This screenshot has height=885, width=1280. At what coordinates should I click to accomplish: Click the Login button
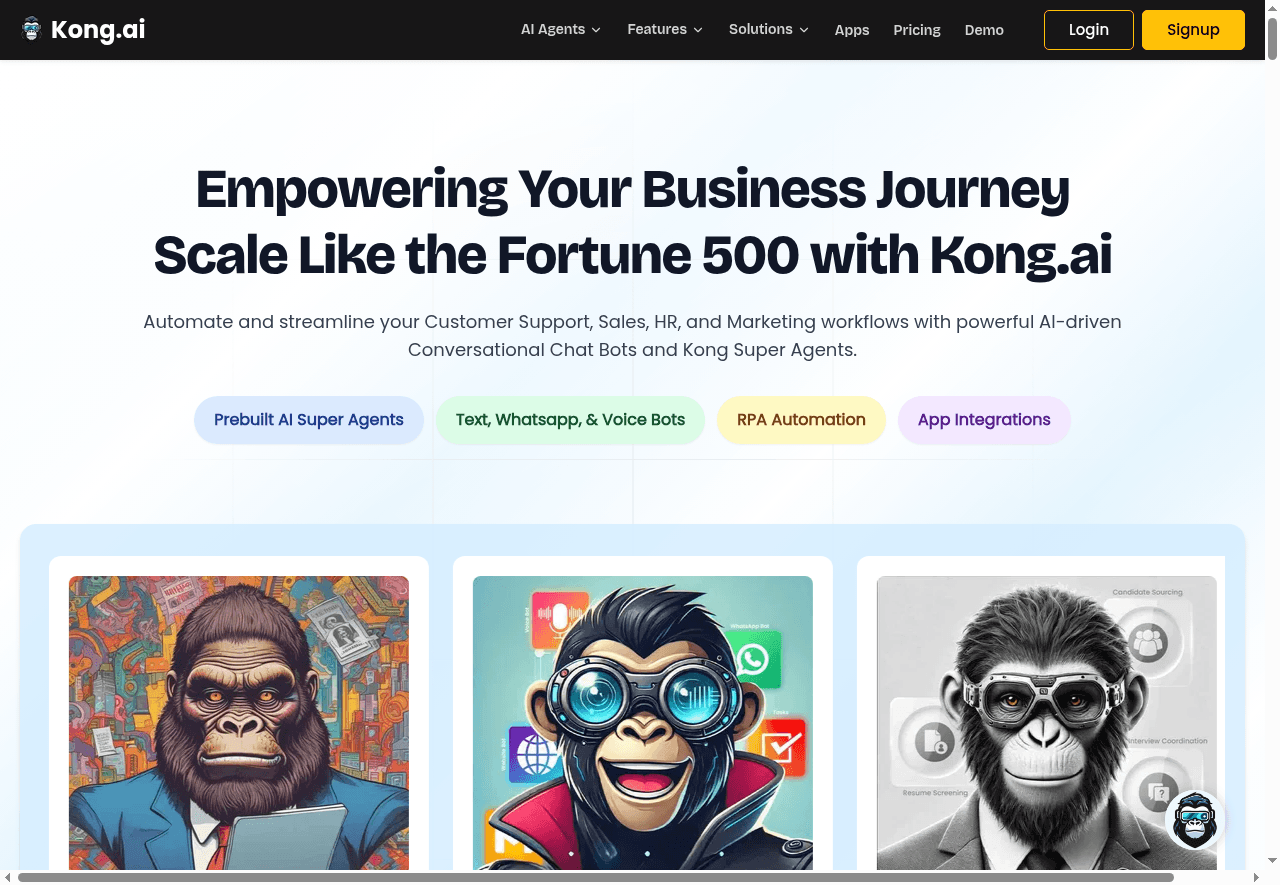coord(1088,30)
